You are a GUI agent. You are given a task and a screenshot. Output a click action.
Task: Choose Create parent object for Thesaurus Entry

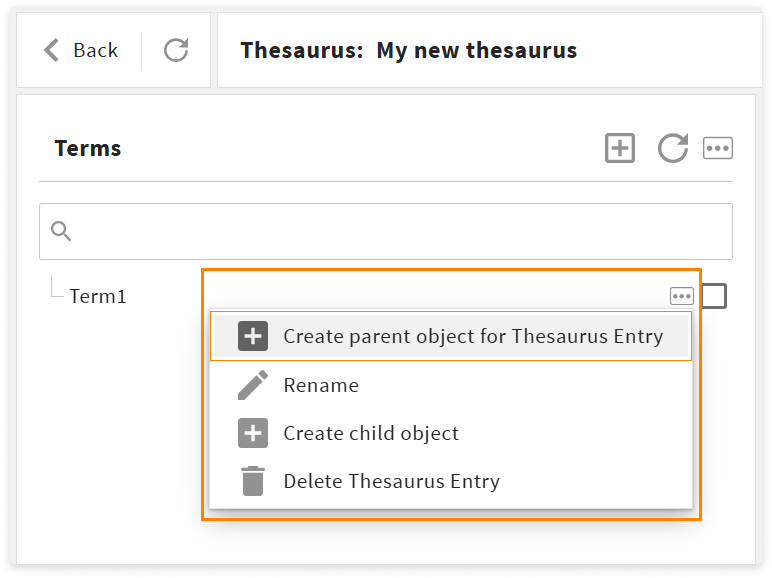tap(451, 336)
